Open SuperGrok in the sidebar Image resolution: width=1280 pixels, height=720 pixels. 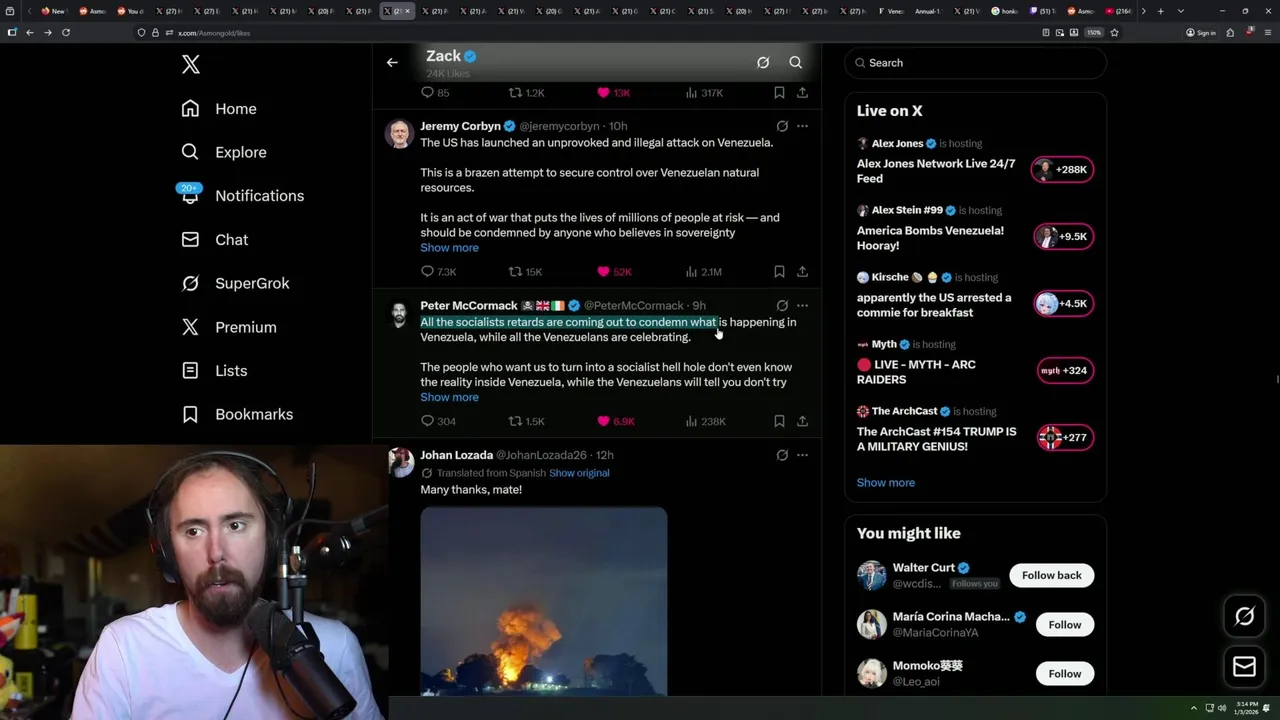(x=235, y=283)
